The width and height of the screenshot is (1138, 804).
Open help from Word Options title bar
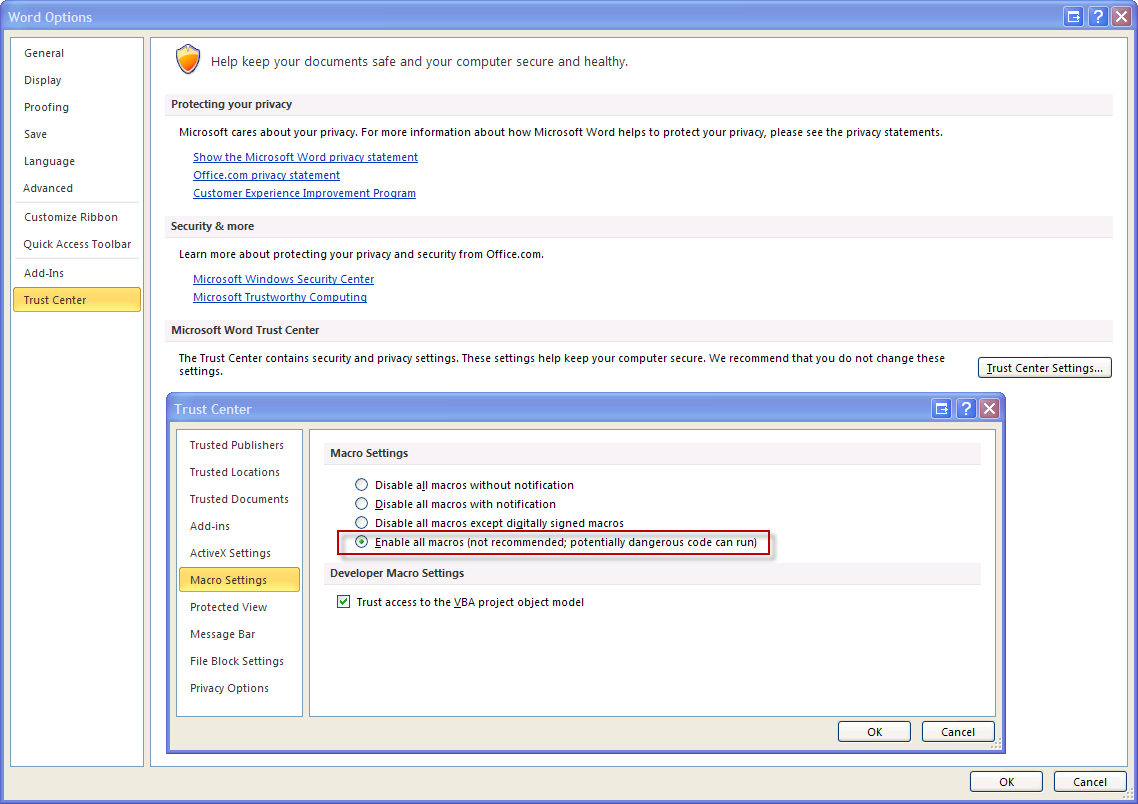click(x=1097, y=16)
